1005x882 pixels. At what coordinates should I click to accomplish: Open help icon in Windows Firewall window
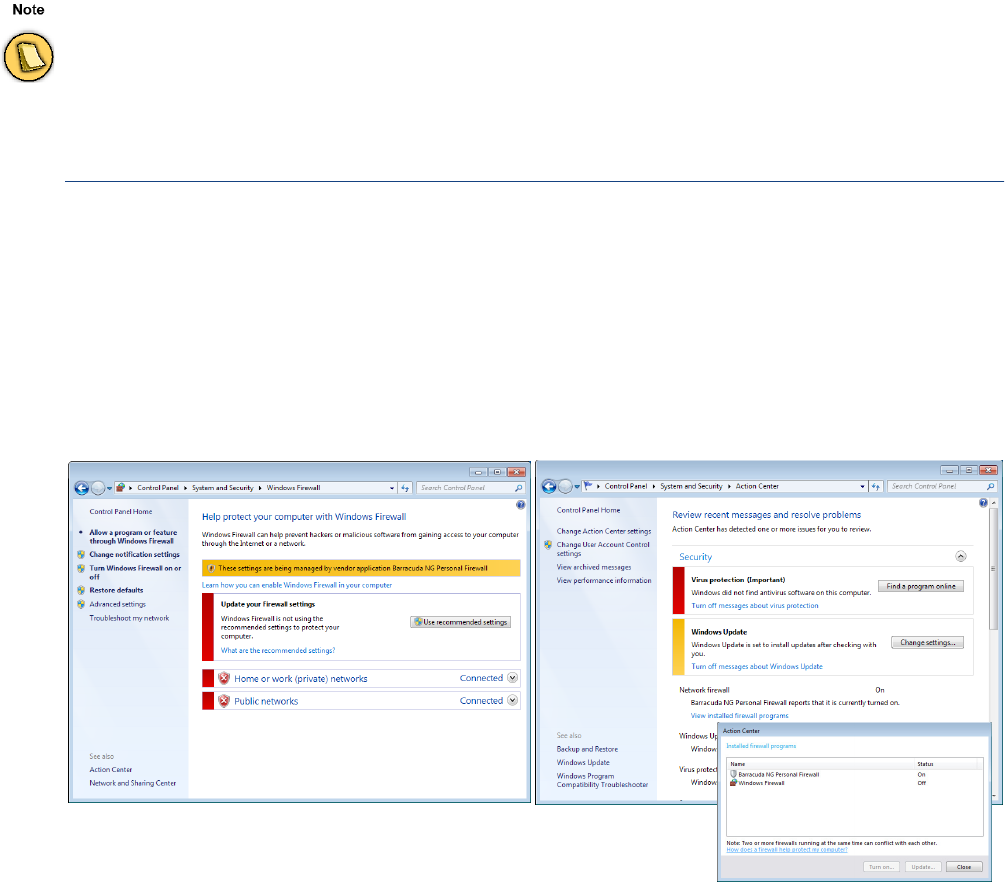(520, 505)
